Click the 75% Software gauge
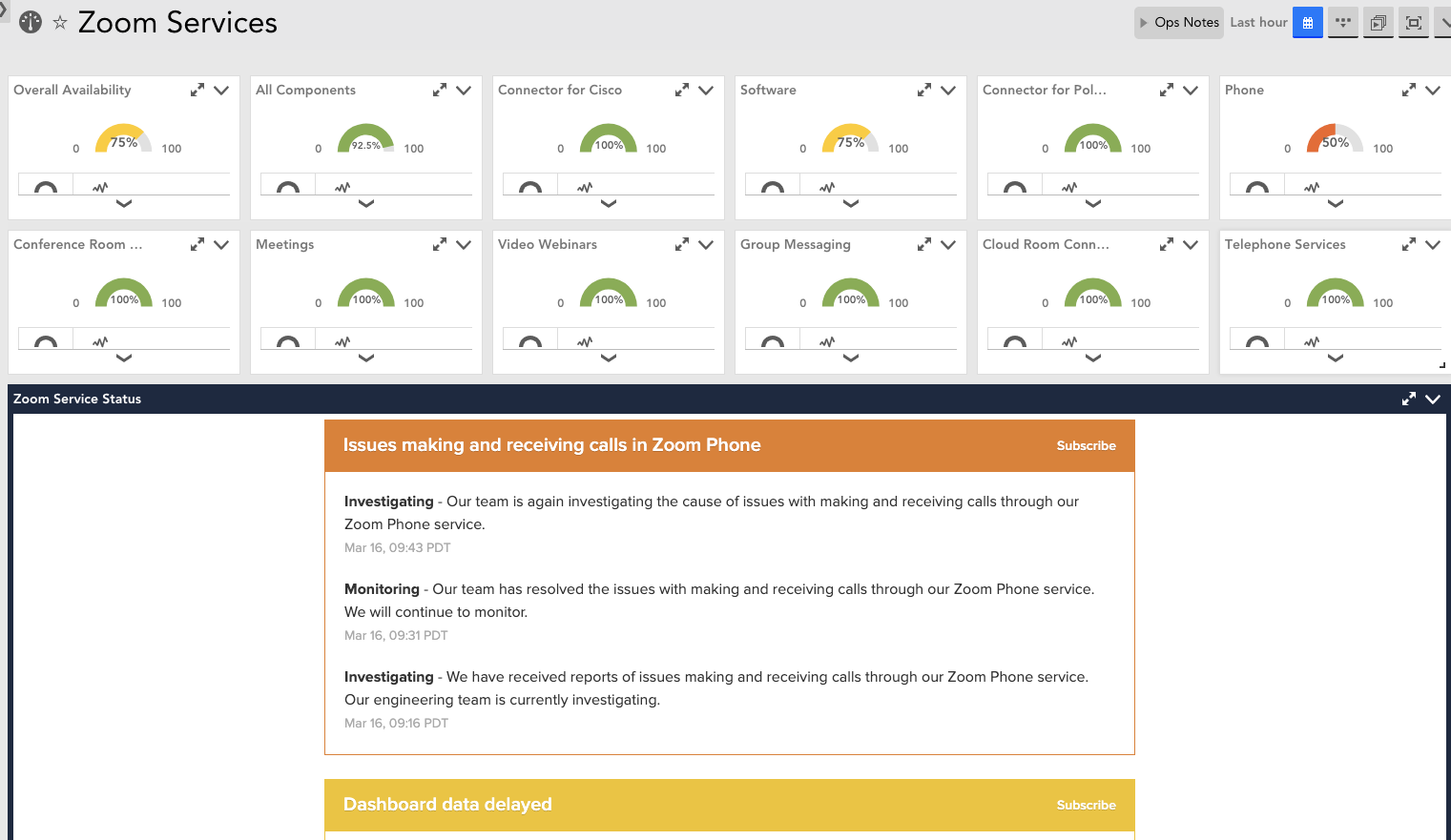1451x840 pixels. coord(851,139)
